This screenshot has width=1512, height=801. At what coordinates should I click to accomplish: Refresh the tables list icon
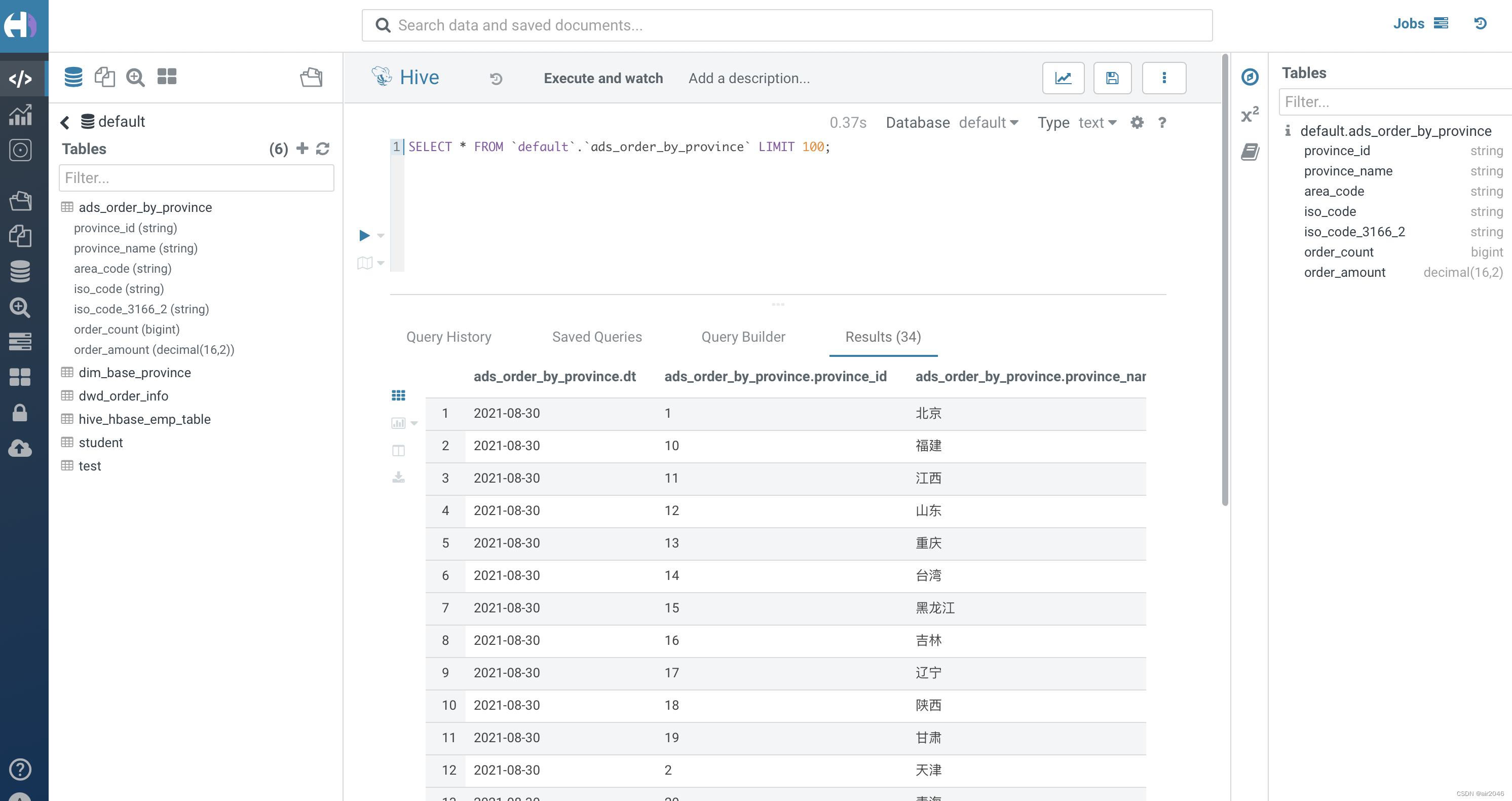(323, 149)
